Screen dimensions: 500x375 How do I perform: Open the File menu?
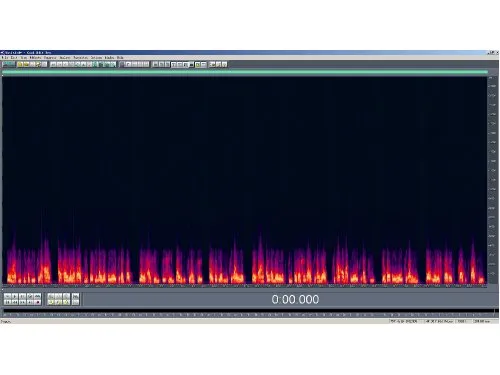click(x=6, y=58)
